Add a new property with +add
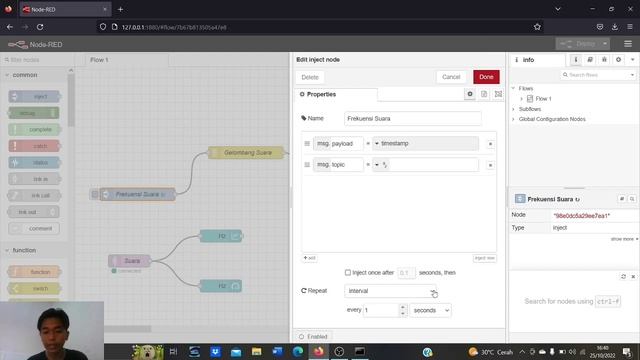This screenshot has height=360, width=640. (x=310, y=258)
